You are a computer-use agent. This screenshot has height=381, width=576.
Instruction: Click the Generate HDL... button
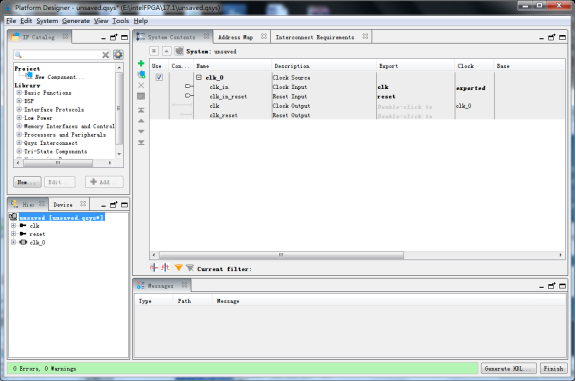pyautogui.click(x=508, y=369)
